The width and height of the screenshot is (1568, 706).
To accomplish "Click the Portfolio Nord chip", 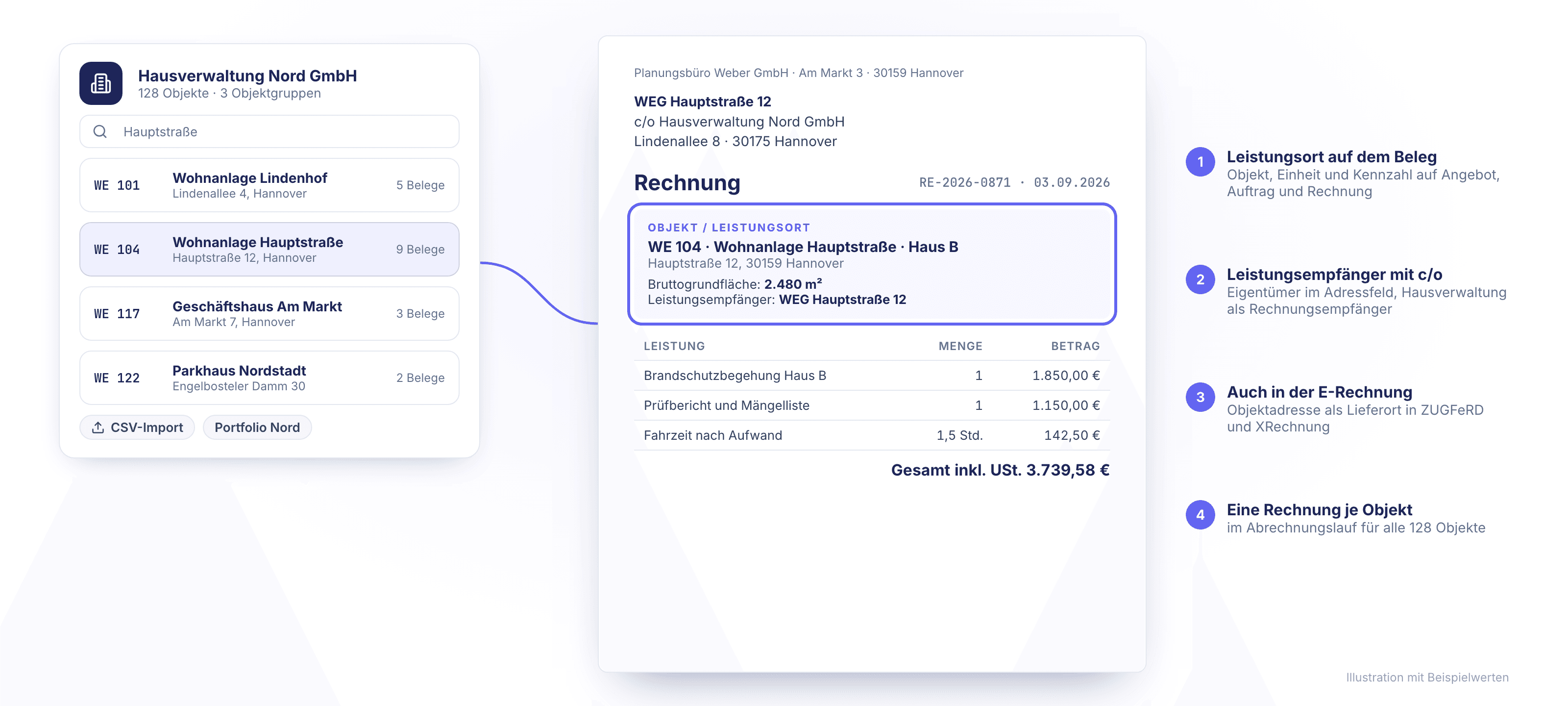I will click(x=257, y=428).
